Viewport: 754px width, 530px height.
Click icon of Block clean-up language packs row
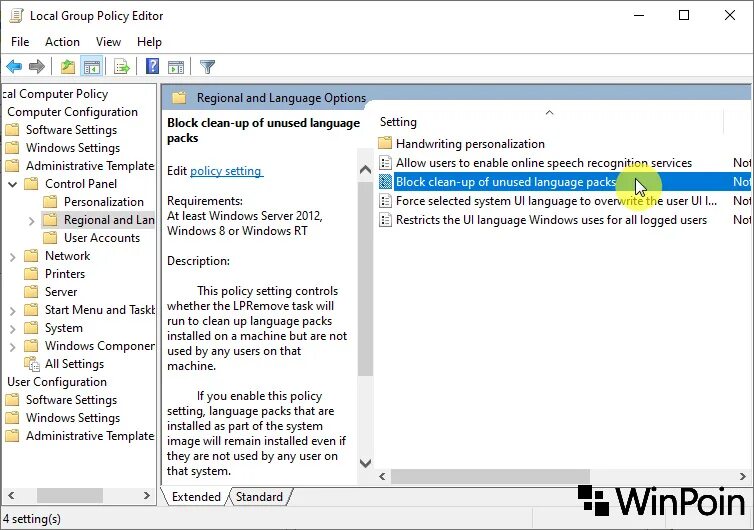pos(385,182)
